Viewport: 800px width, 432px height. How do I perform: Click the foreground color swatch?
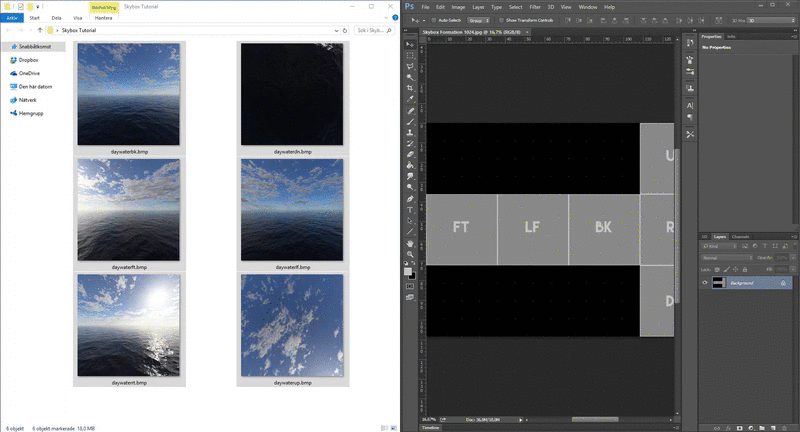(408, 271)
